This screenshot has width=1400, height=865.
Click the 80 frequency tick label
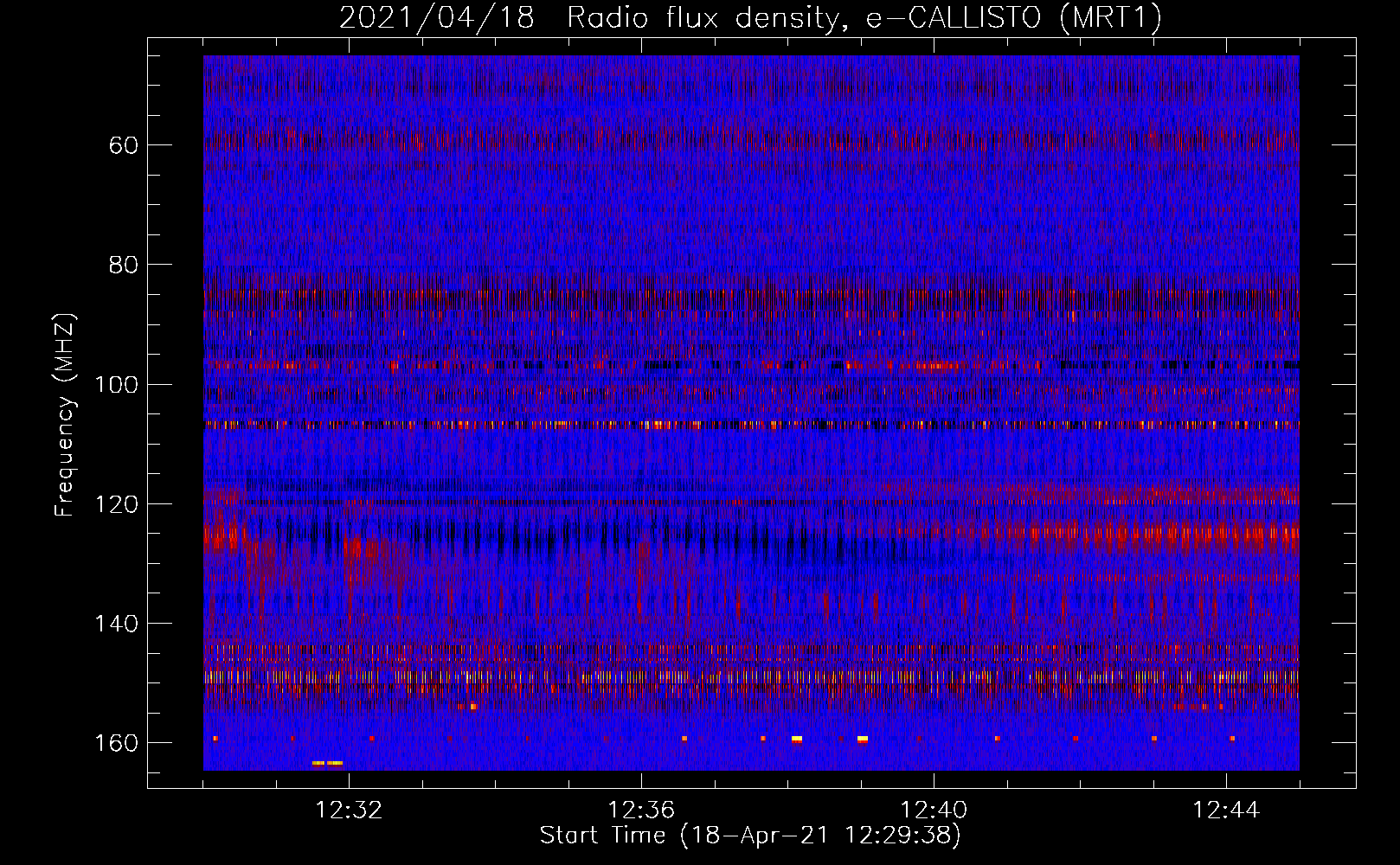[x=124, y=265]
